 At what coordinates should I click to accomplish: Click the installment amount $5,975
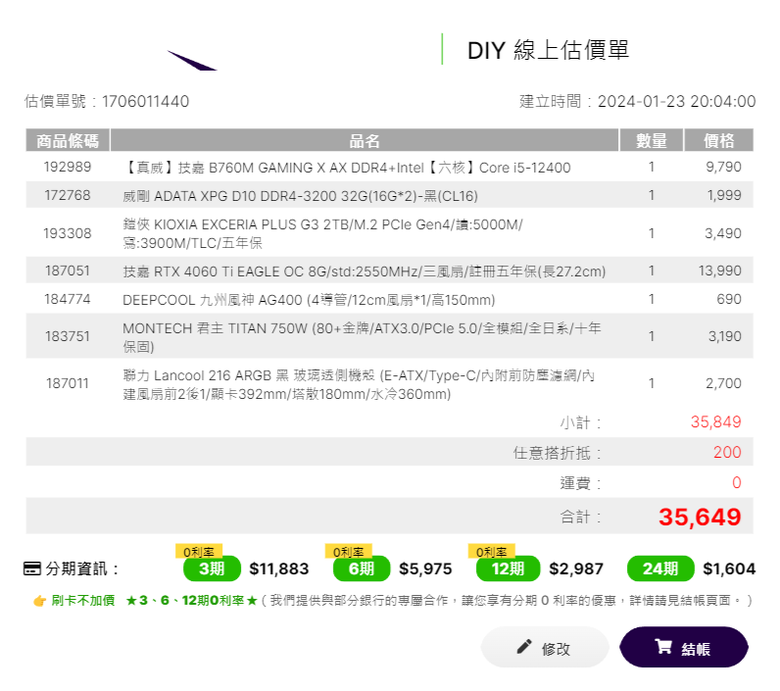point(425,569)
